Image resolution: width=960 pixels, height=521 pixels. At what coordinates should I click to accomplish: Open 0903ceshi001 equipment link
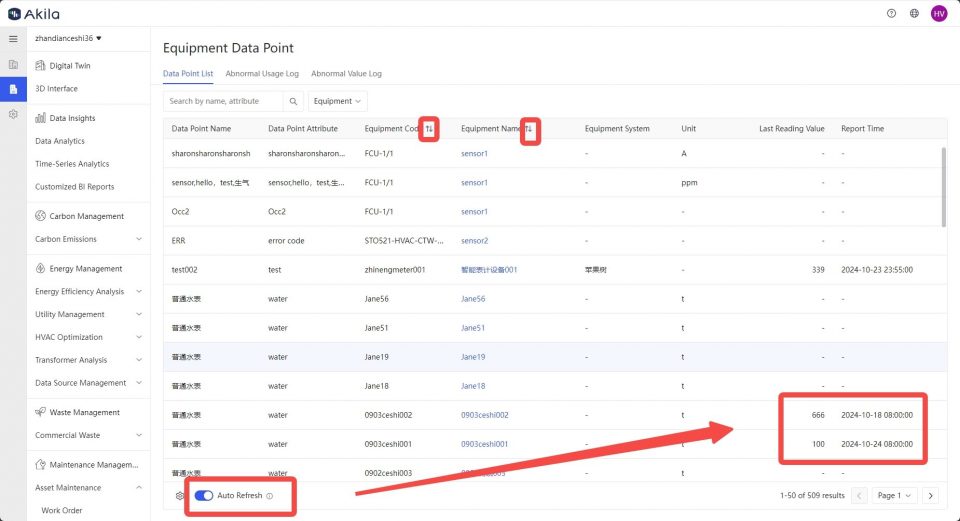coord(485,444)
